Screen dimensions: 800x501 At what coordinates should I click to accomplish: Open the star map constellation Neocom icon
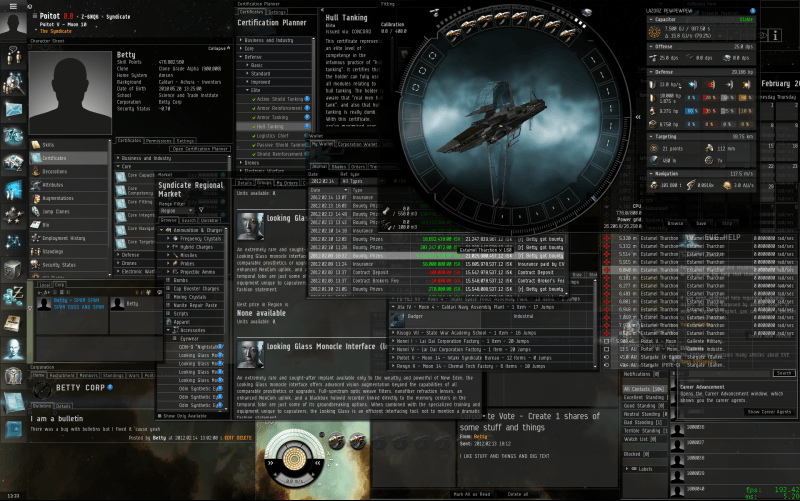[13, 242]
